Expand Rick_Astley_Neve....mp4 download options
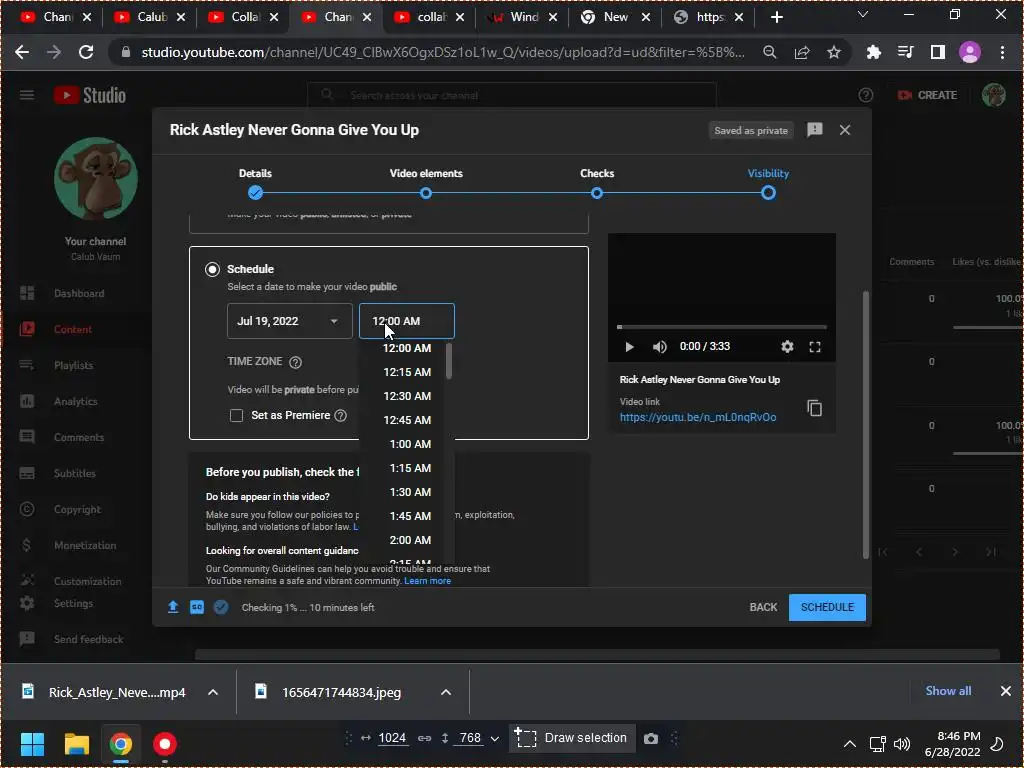 click(x=213, y=692)
